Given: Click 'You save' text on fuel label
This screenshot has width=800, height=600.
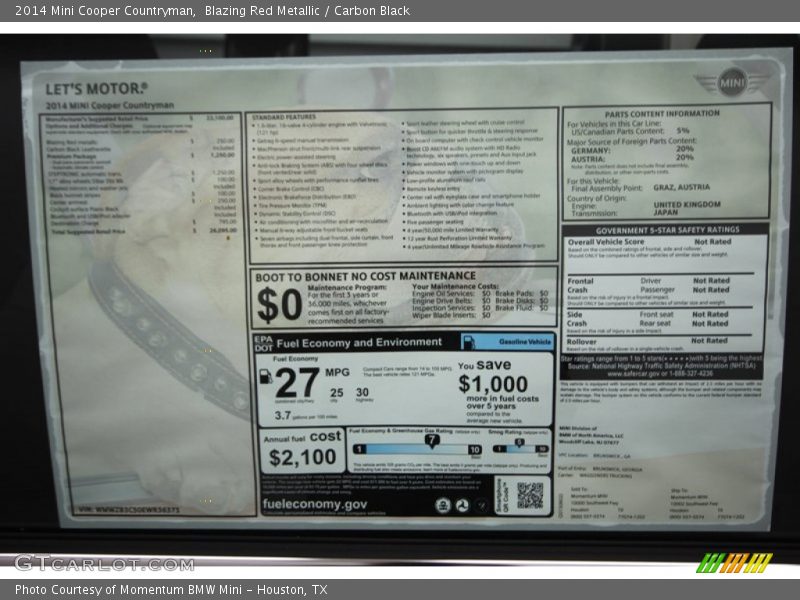Looking at the screenshot, I should [x=484, y=365].
